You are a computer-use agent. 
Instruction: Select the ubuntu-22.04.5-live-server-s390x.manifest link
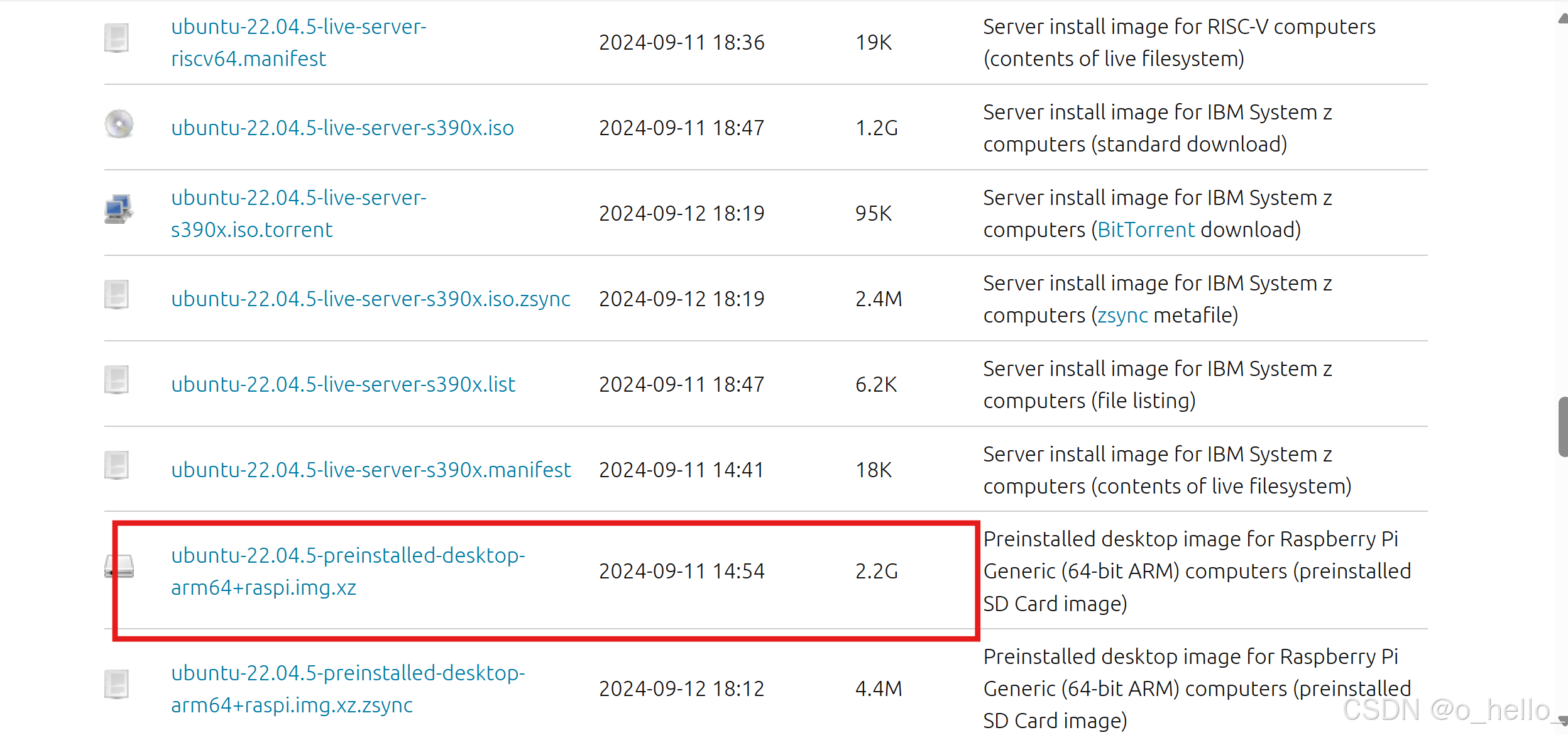pyautogui.click(x=370, y=469)
